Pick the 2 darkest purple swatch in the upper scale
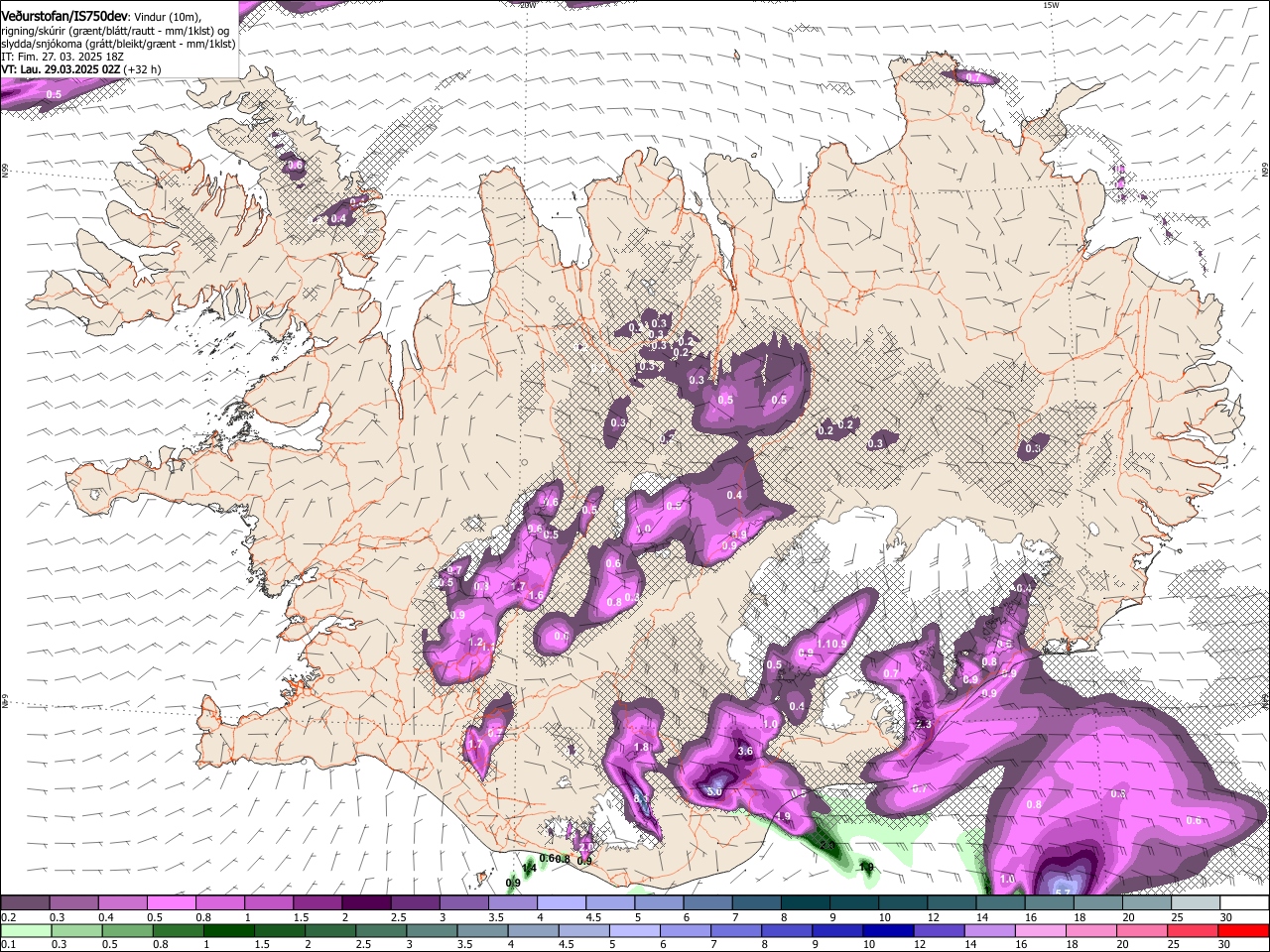The width and height of the screenshot is (1270, 952). pyautogui.click(x=366, y=903)
